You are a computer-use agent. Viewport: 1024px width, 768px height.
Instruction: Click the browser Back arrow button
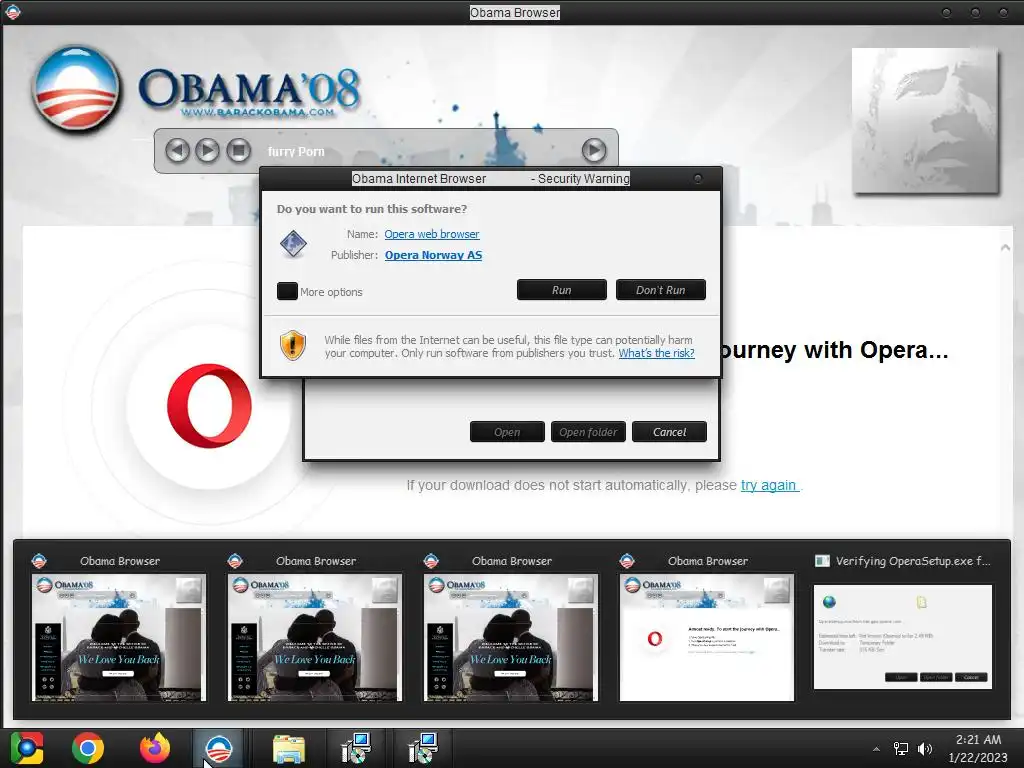pos(177,151)
